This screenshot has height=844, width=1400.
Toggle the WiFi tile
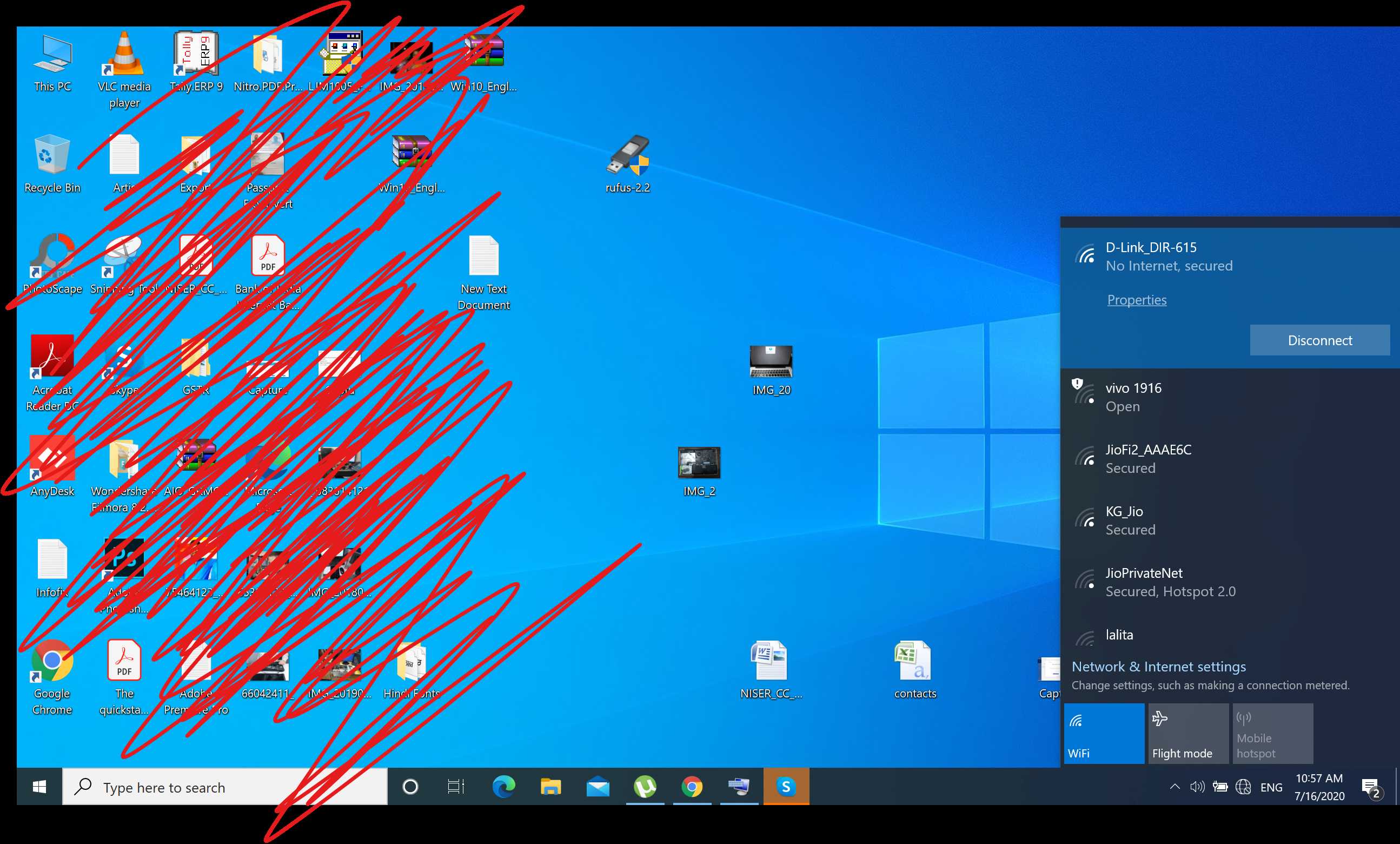pos(1104,733)
